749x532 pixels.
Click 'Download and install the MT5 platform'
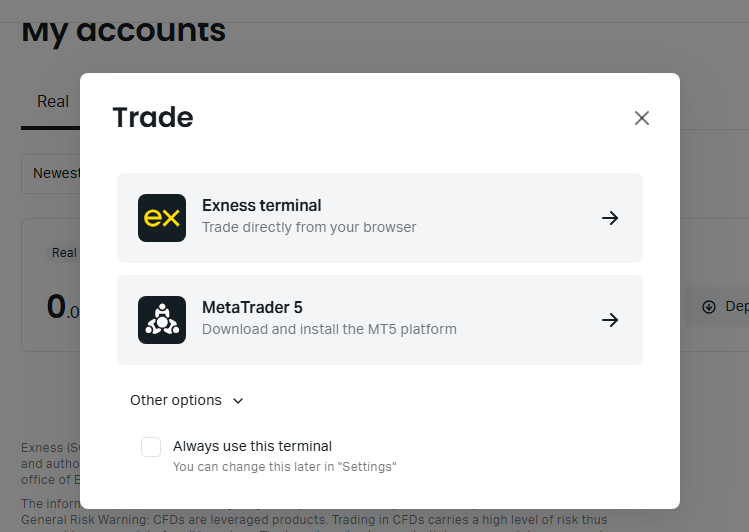point(329,329)
